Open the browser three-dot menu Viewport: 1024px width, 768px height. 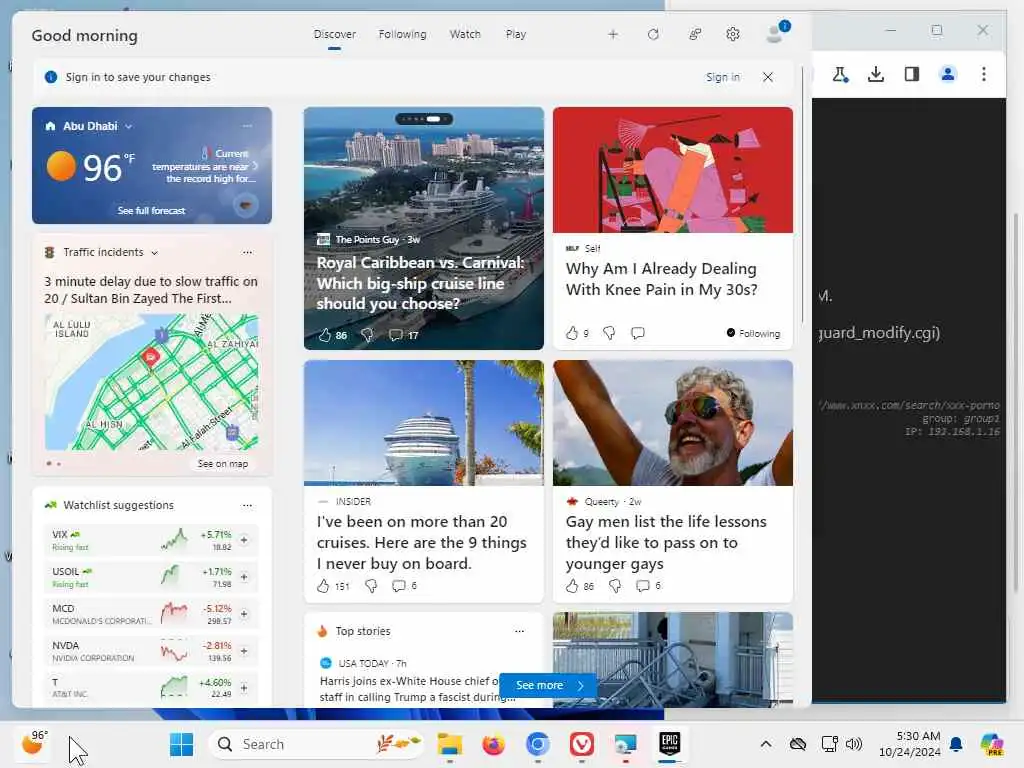coord(984,74)
